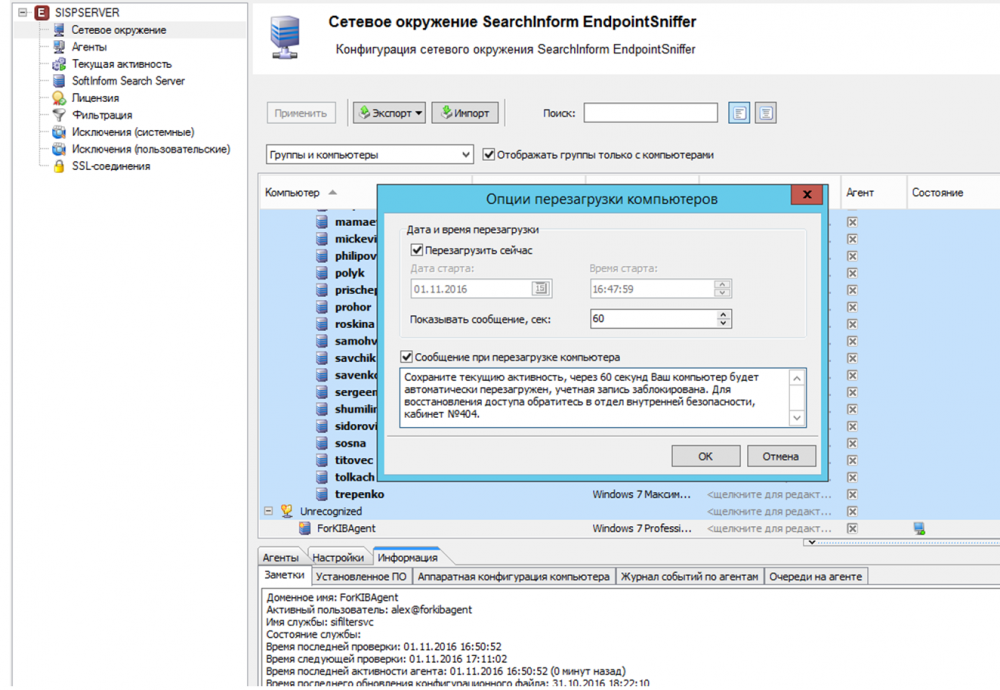The height and width of the screenshot is (690, 1000).
Task: Click ForKIBAgent computer icon
Action: tap(305, 528)
